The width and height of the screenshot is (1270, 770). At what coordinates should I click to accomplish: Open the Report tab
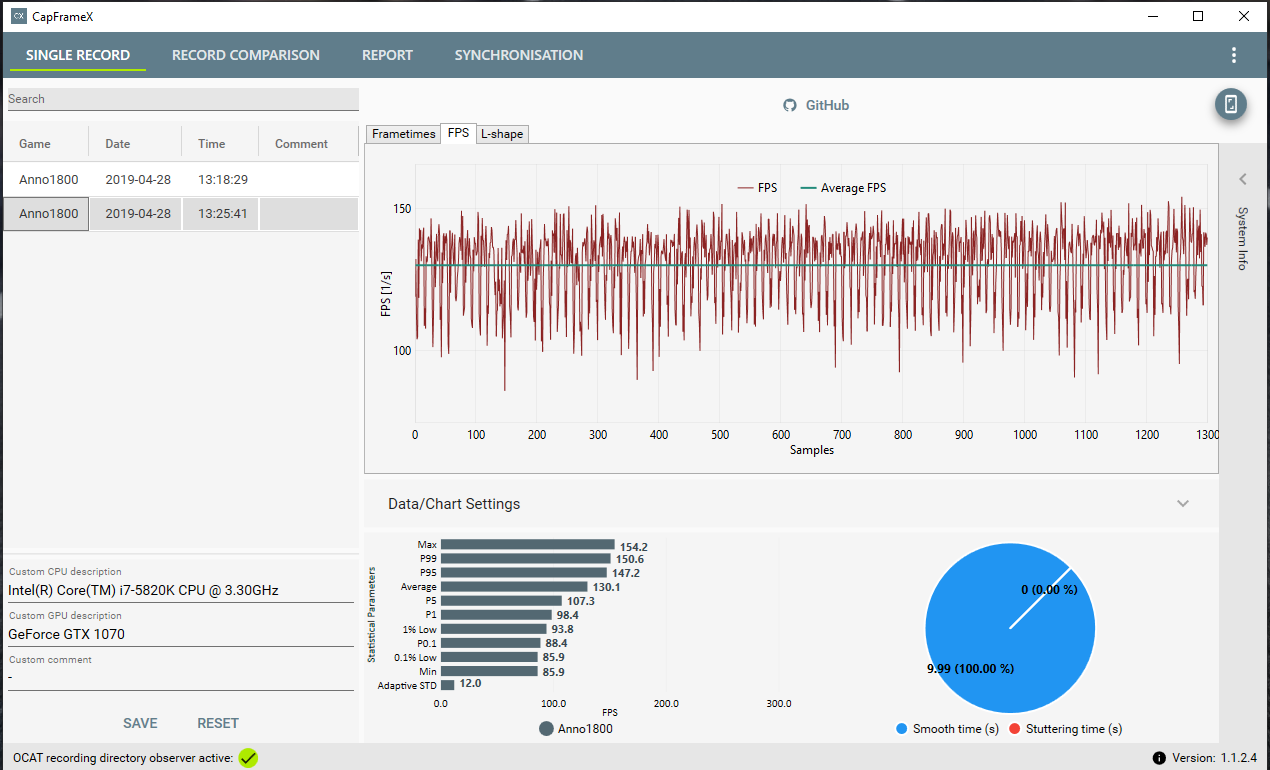tap(387, 55)
